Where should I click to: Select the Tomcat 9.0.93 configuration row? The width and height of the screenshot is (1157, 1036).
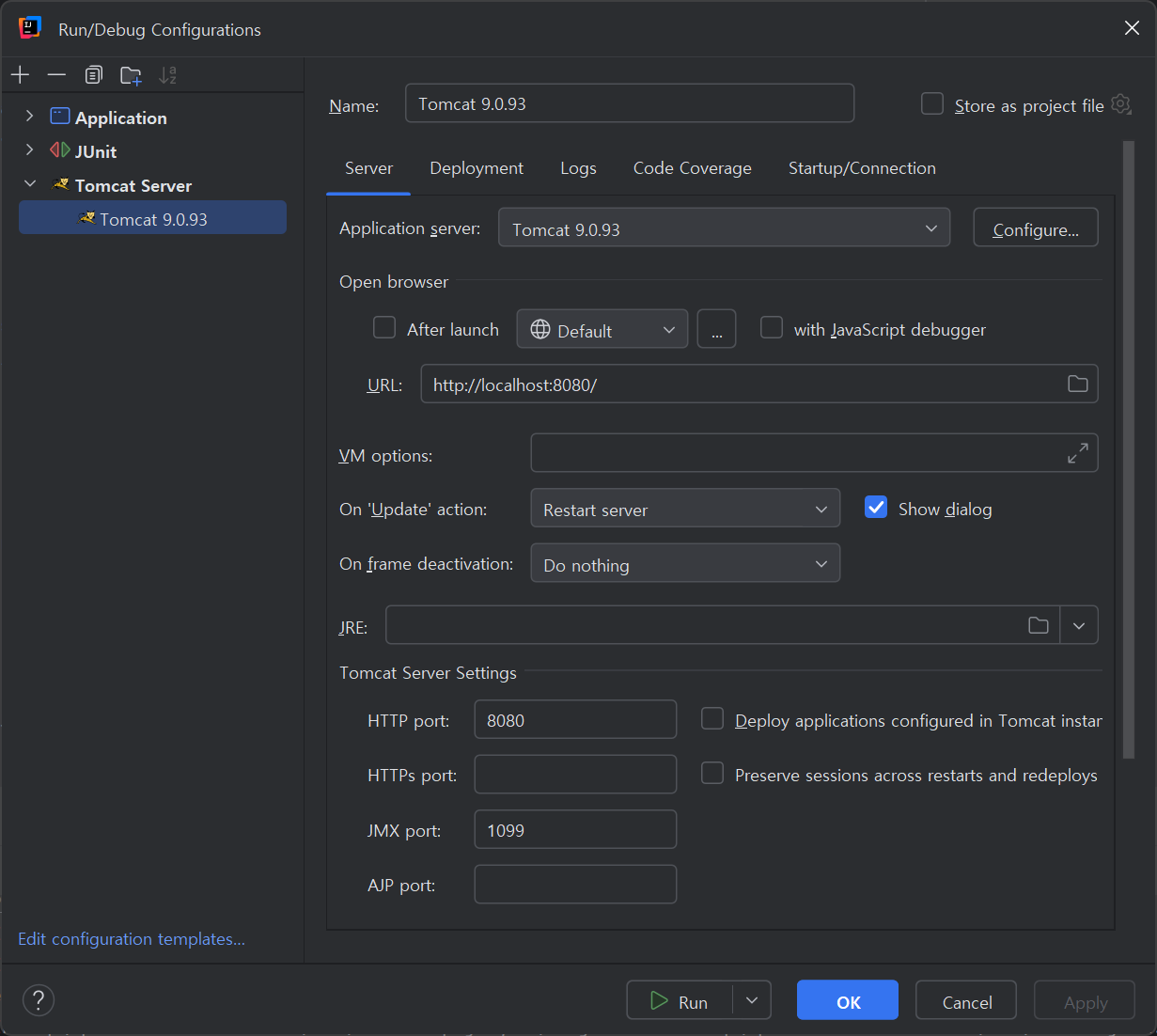[152, 218]
